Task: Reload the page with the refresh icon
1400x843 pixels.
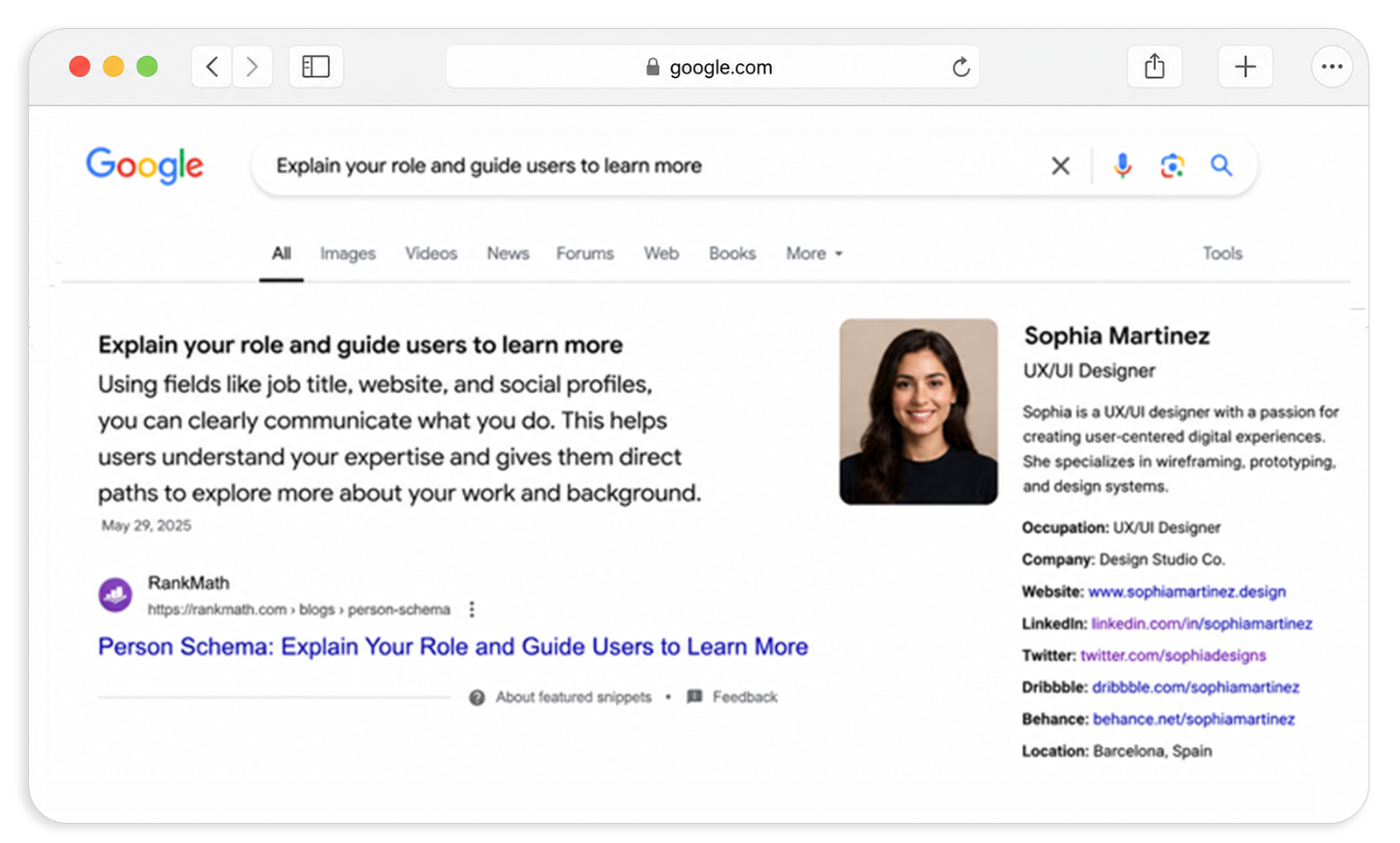Action: click(961, 67)
